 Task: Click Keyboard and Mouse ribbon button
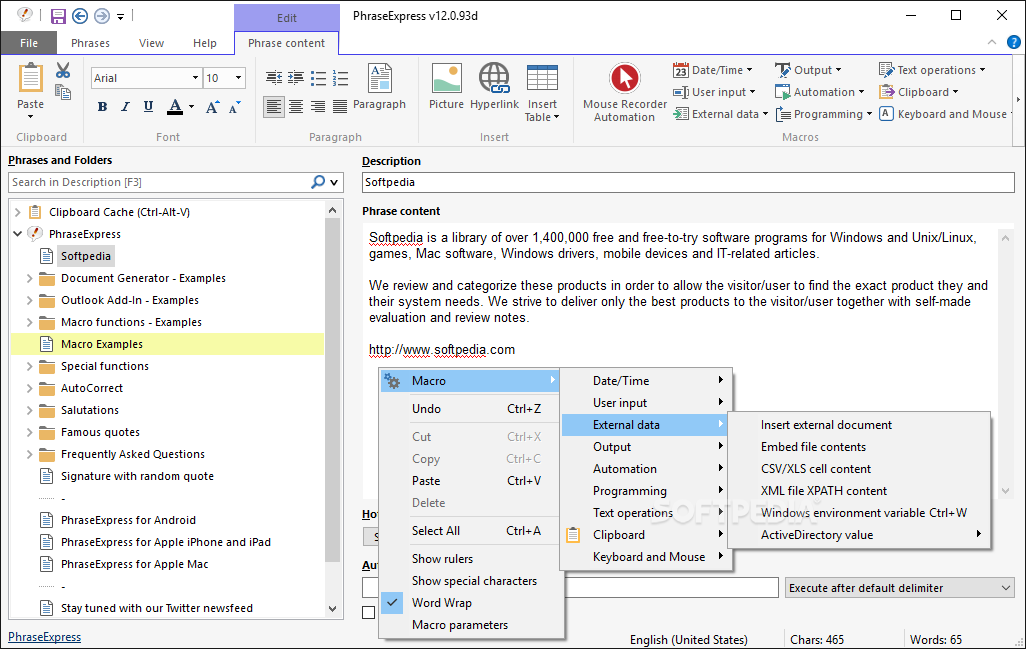[x=945, y=114]
